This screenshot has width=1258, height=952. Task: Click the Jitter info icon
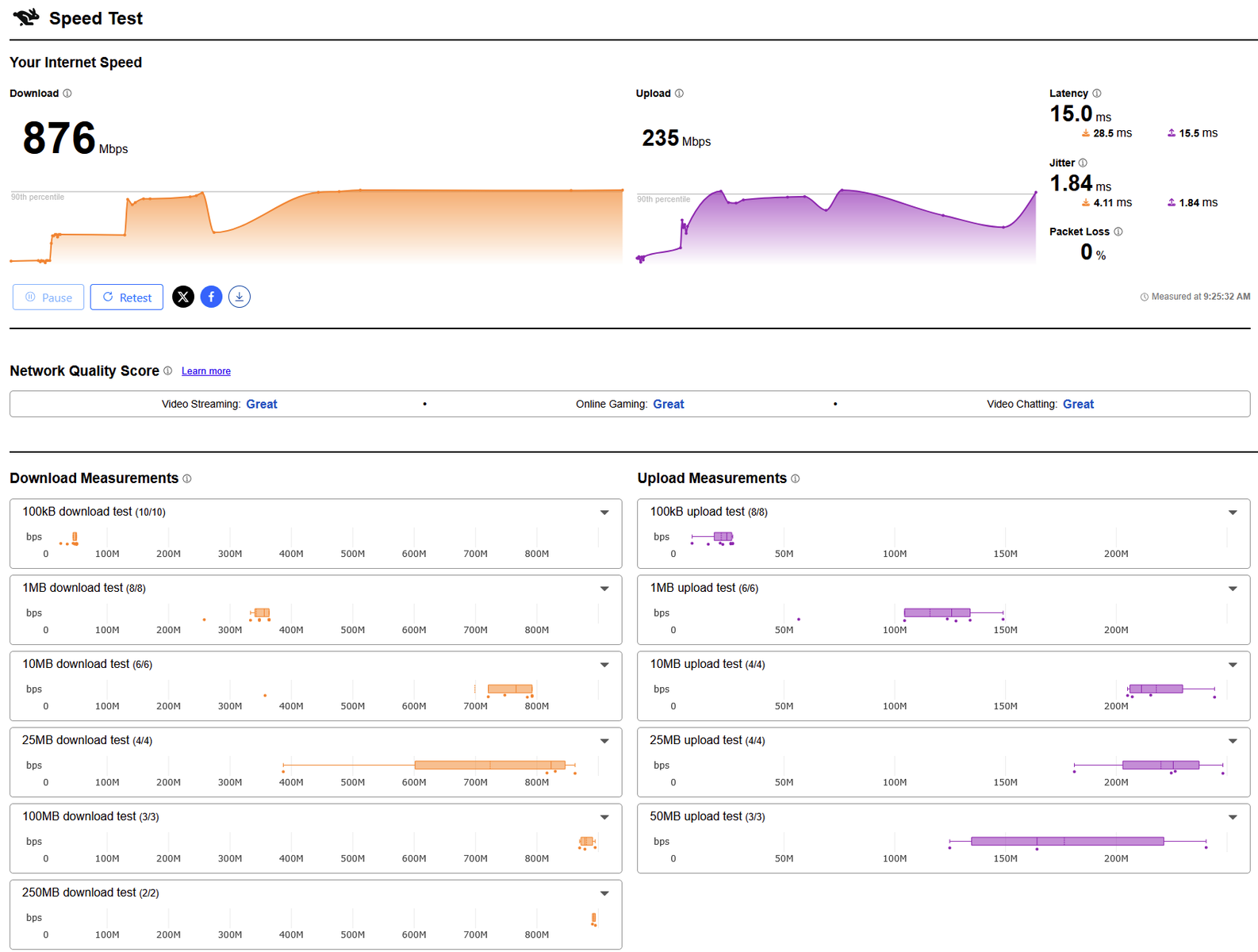(1083, 163)
